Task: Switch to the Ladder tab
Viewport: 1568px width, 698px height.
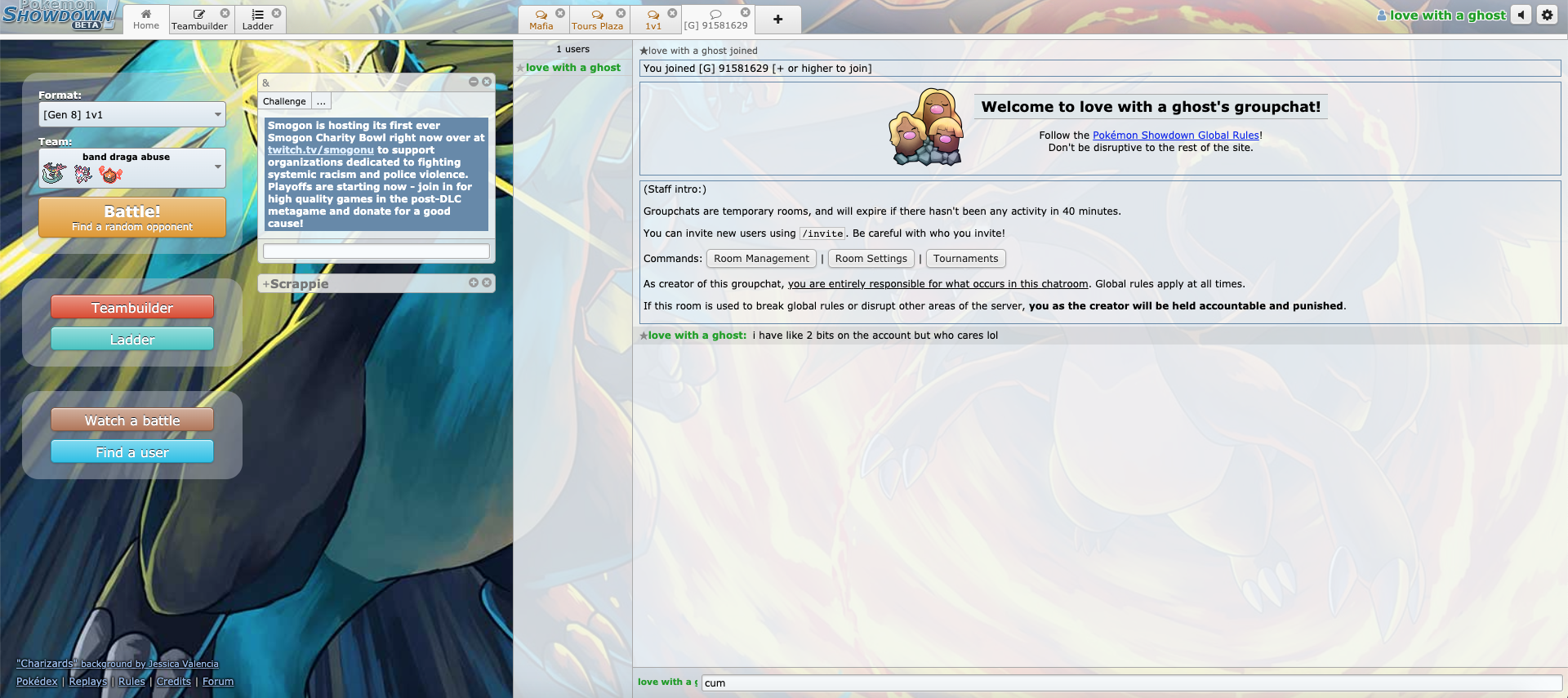Action: click(258, 19)
